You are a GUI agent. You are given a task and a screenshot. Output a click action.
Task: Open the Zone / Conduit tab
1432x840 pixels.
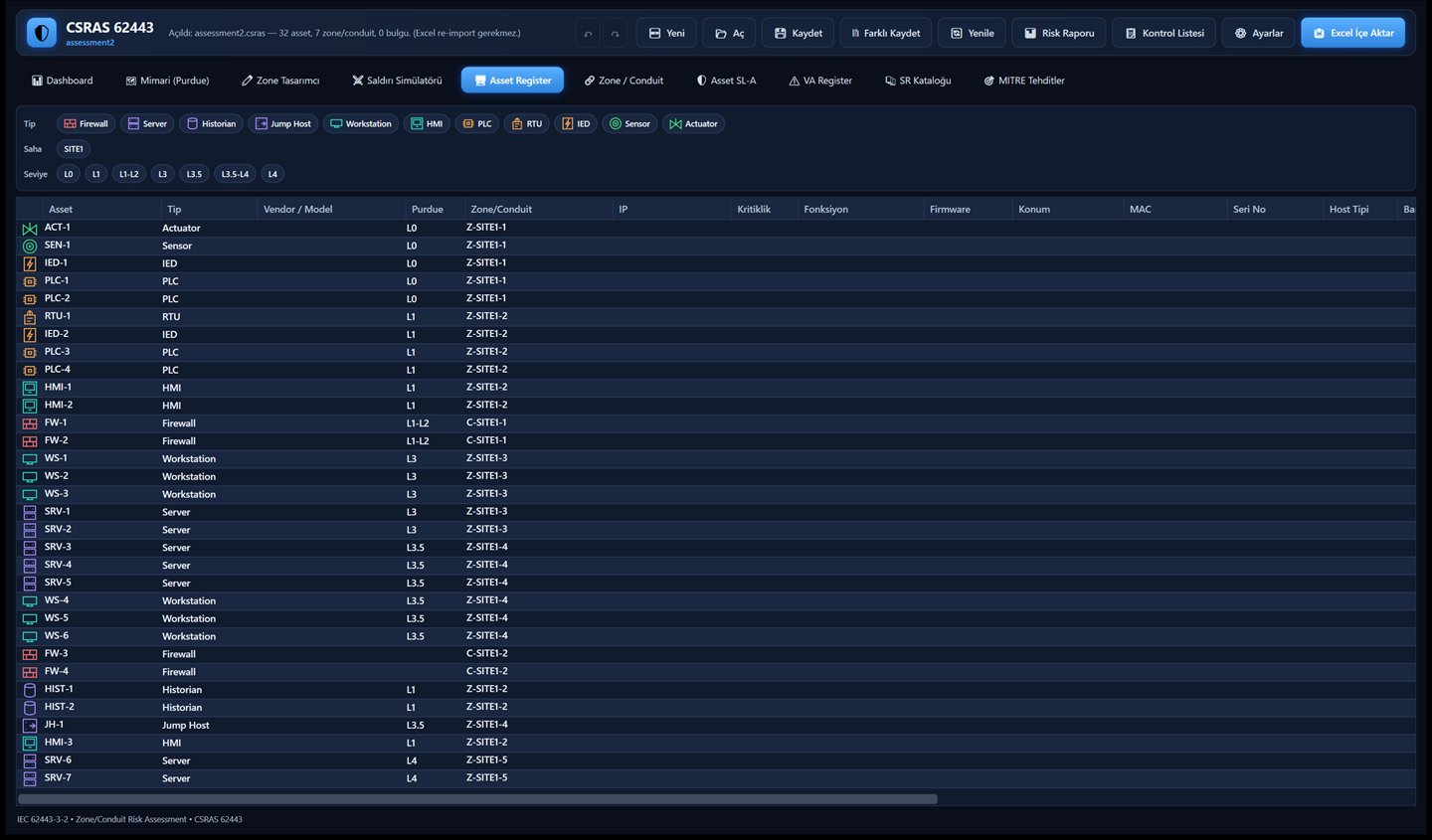click(624, 81)
